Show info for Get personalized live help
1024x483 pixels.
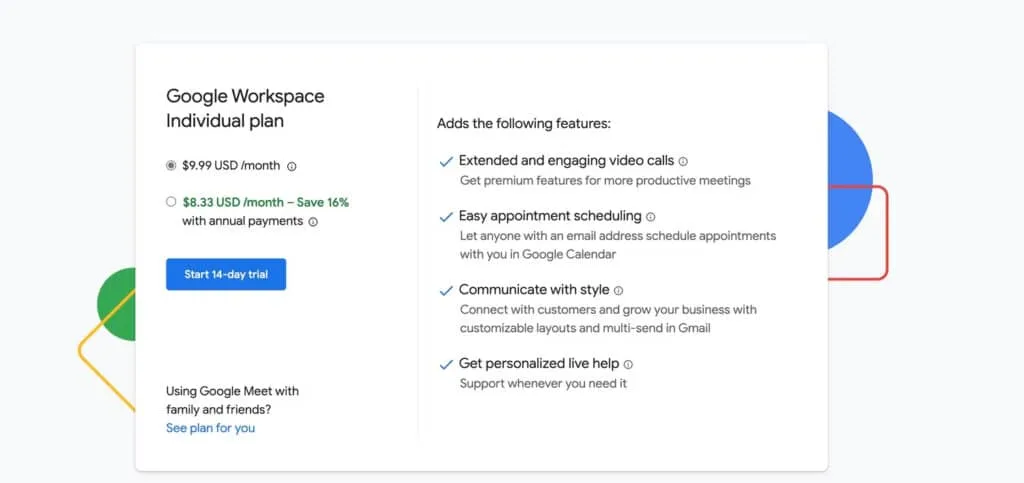[628, 365]
